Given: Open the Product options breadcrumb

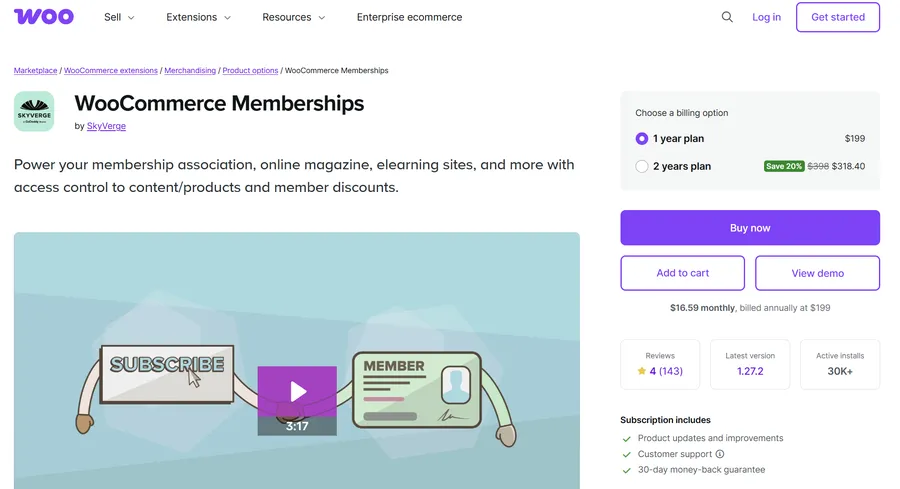Looking at the screenshot, I should click(x=250, y=71).
